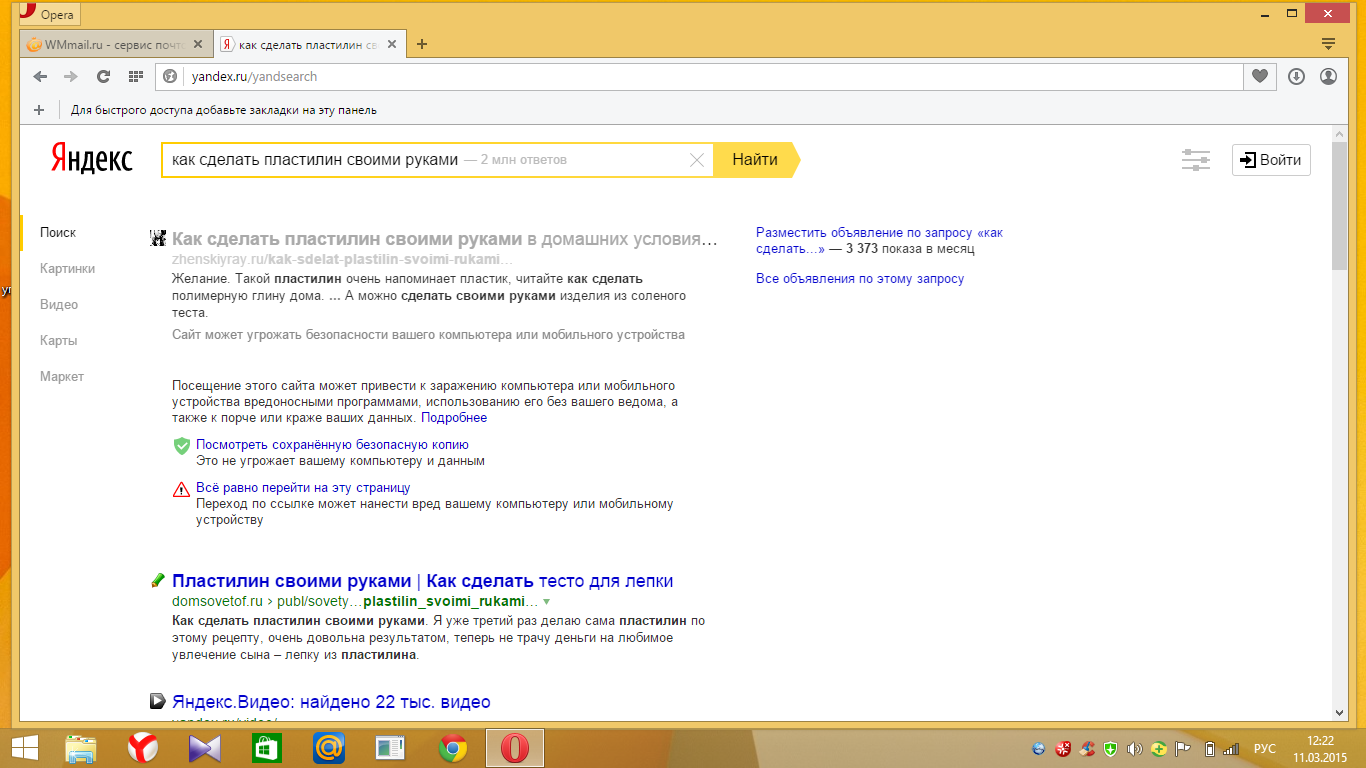Go forward to the next page
The image size is (1366, 768).
point(70,76)
